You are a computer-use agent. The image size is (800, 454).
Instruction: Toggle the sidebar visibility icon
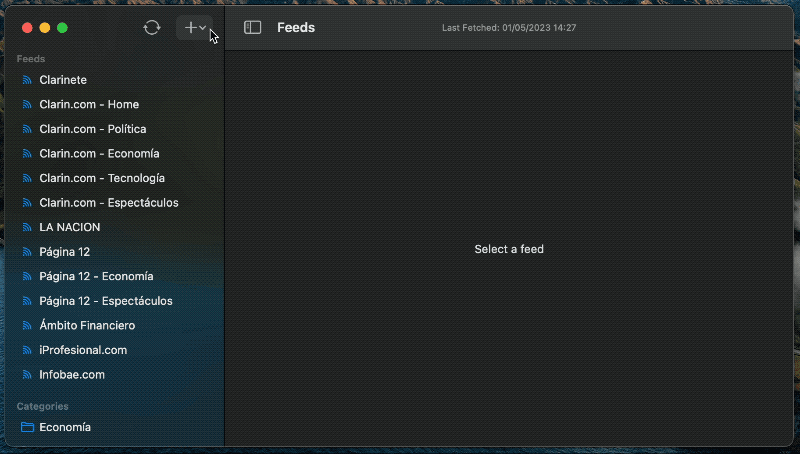click(x=253, y=28)
